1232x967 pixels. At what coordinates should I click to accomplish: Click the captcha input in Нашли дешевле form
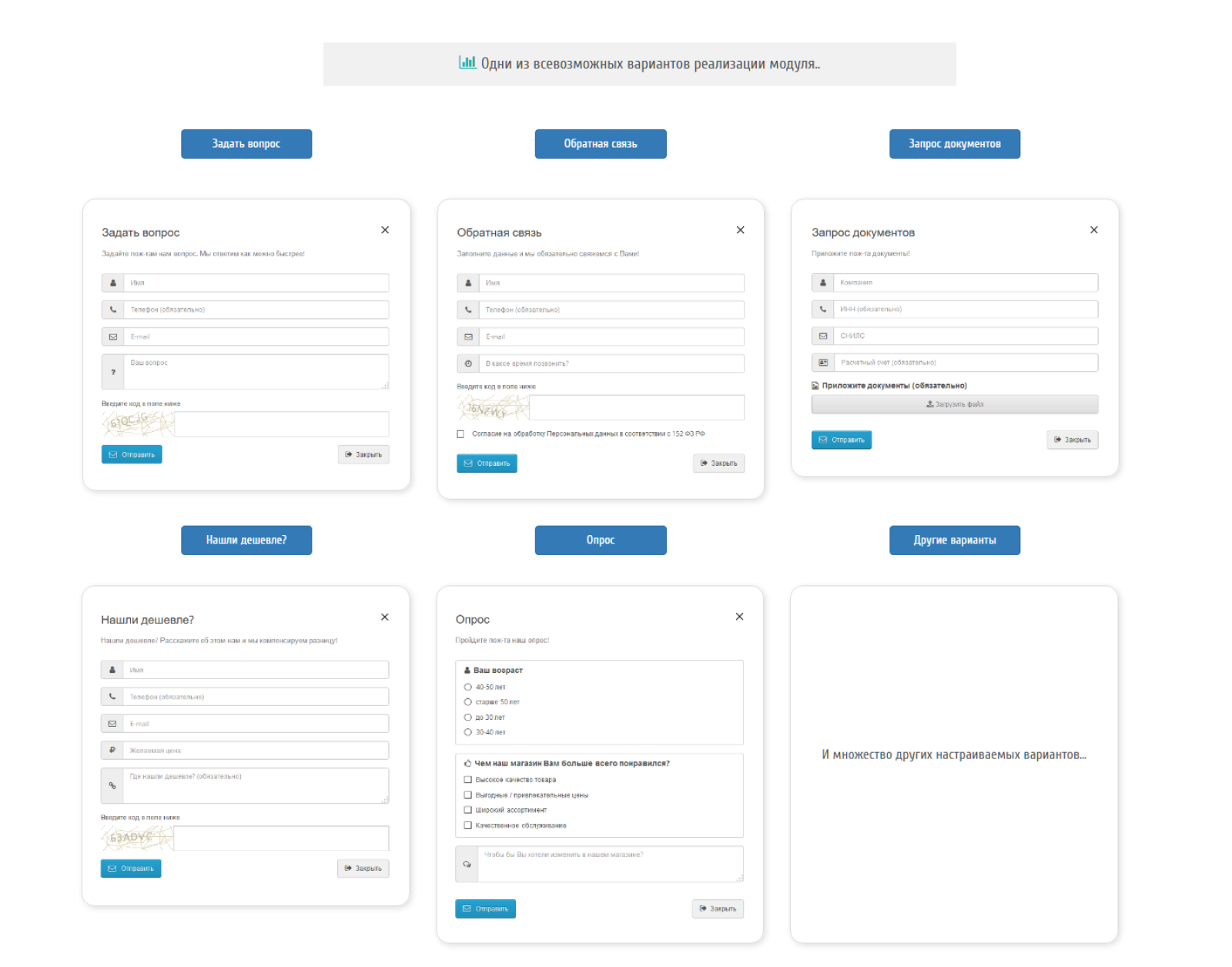click(x=281, y=838)
